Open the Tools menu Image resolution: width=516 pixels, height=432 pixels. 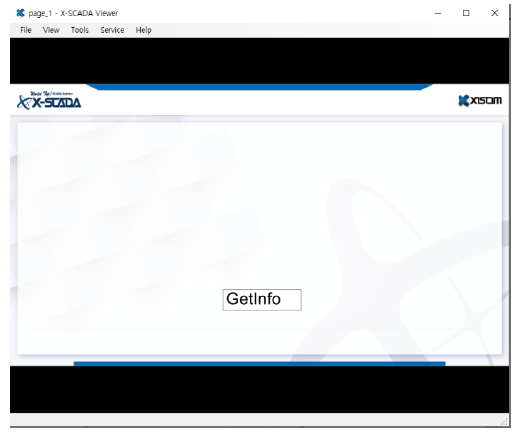80,30
